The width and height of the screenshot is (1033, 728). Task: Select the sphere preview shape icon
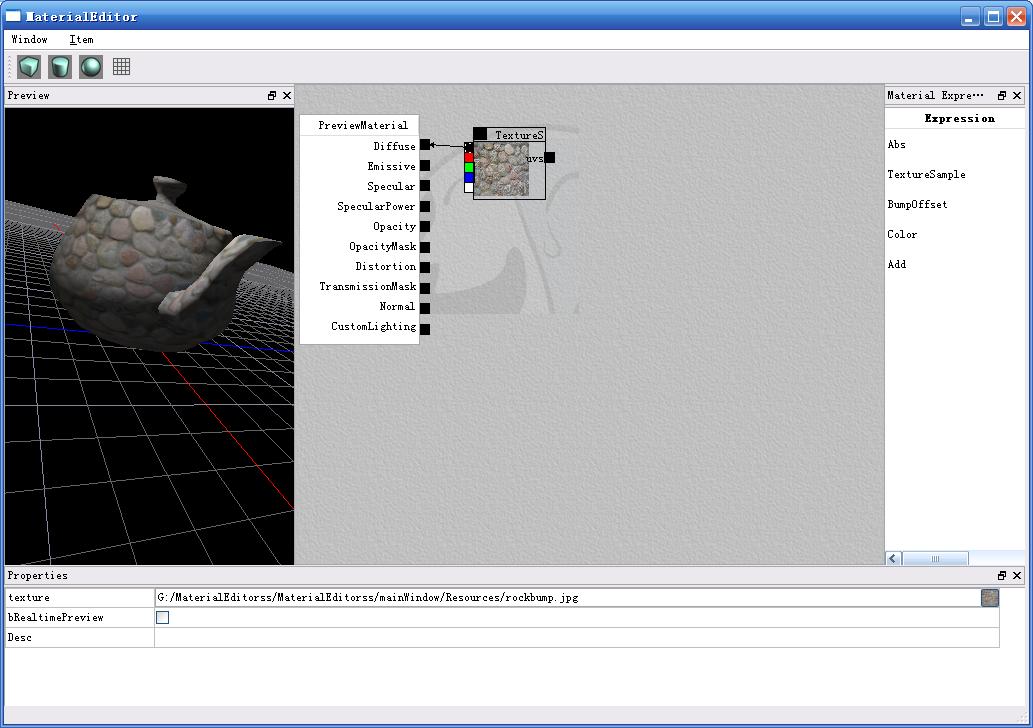click(x=91, y=67)
